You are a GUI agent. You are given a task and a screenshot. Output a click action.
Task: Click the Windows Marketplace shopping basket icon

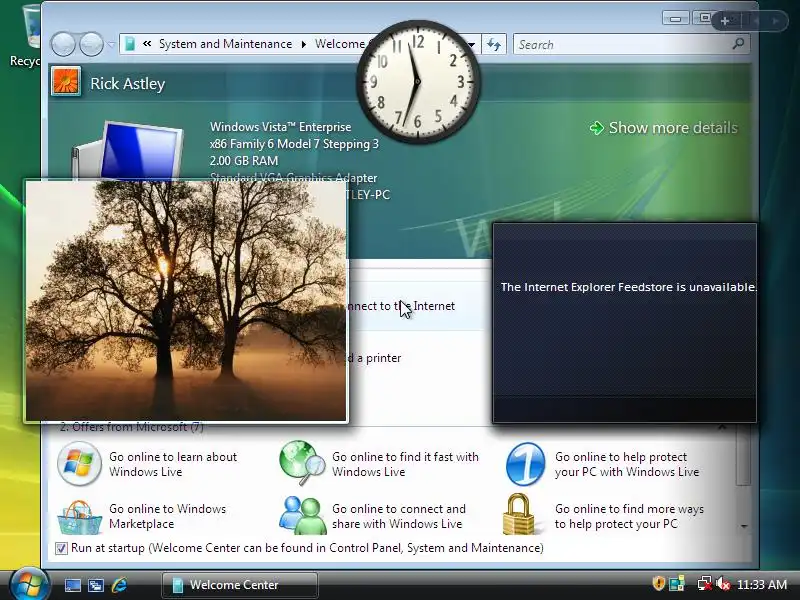point(79,517)
